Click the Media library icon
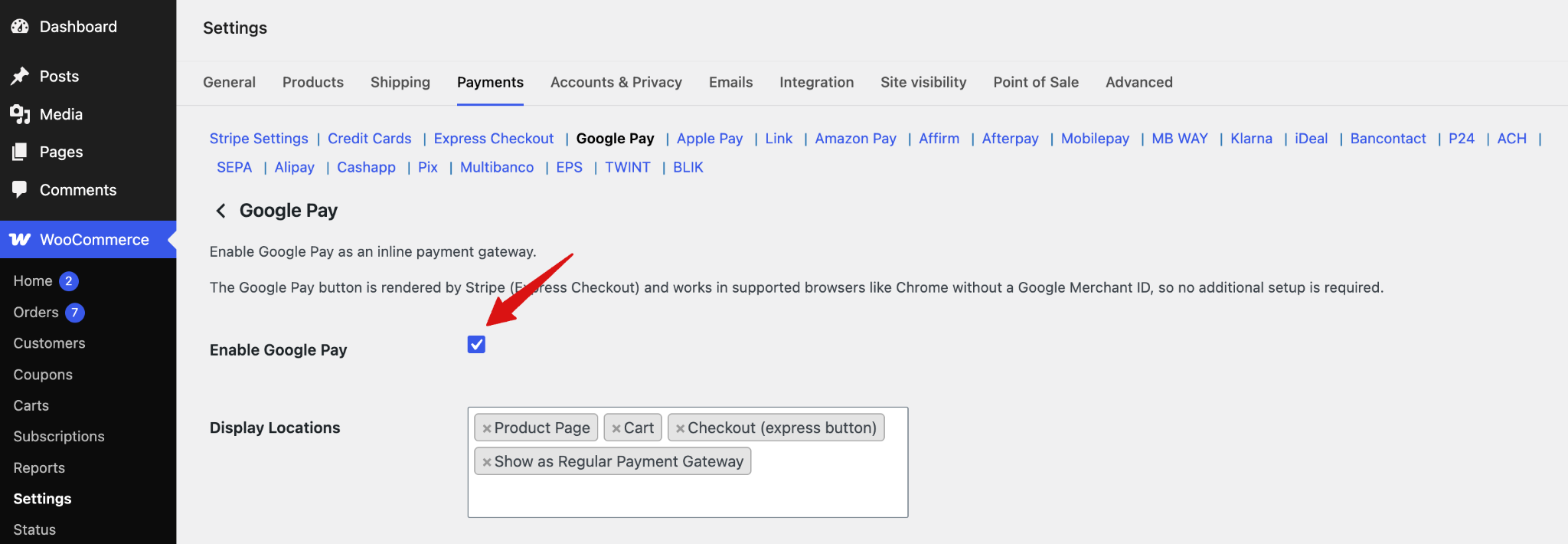The height and width of the screenshot is (544, 1568). [20, 114]
